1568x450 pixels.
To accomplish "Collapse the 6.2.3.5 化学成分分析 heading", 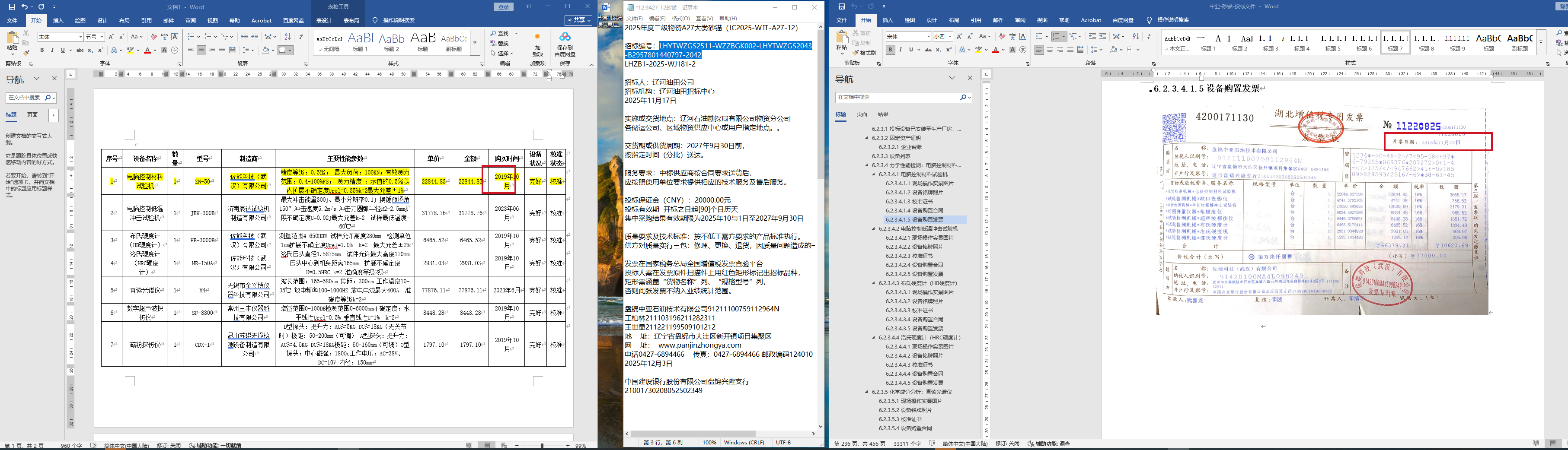I will click(x=867, y=392).
